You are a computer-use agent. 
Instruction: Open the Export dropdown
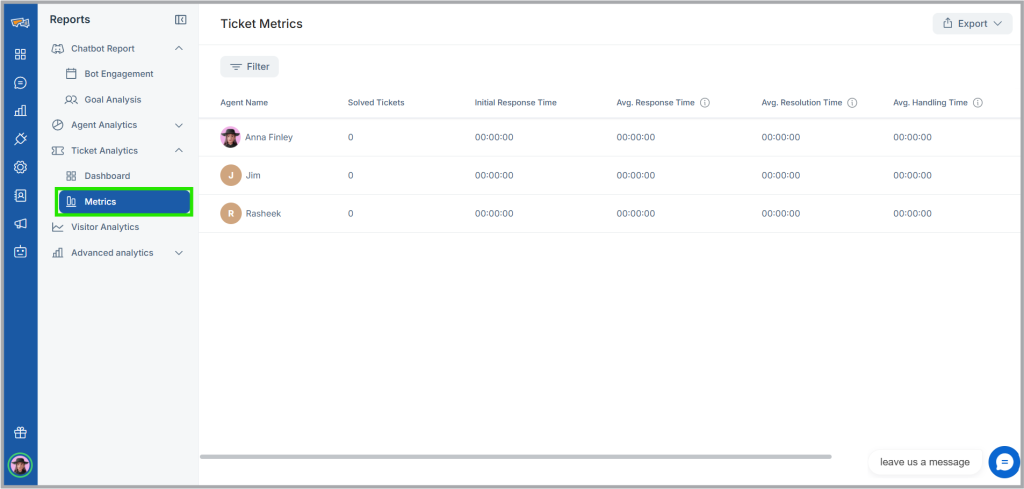(x=972, y=24)
